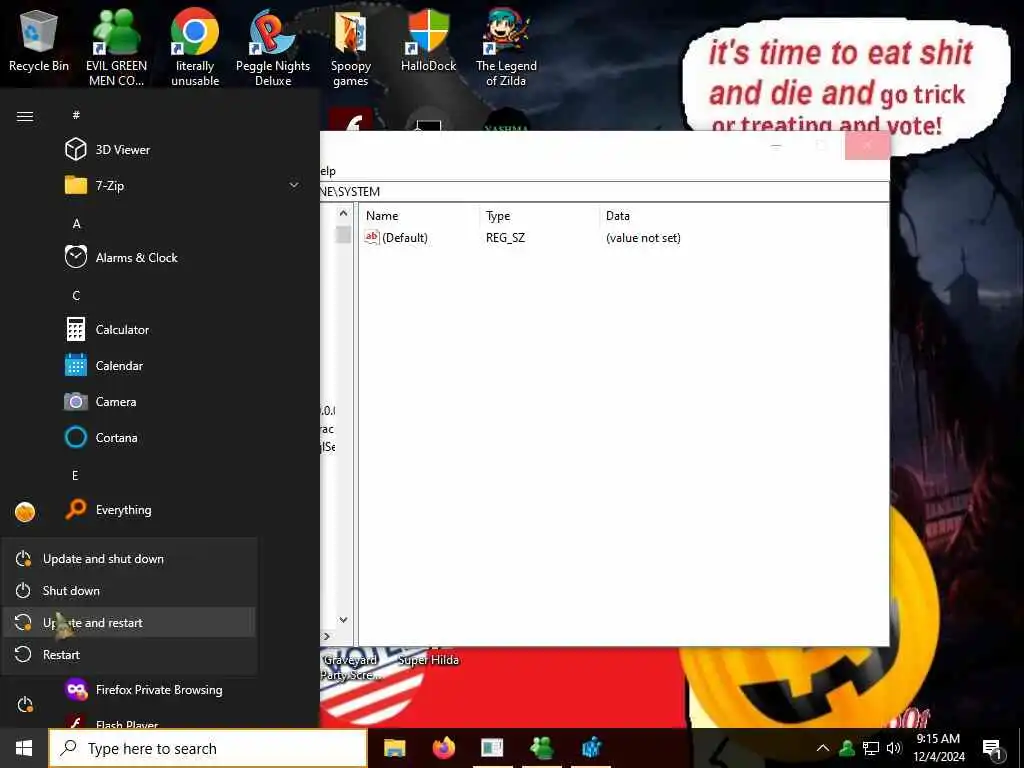Open the clock showing 9:15 AM
This screenshot has width=1024, height=768.
pyautogui.click(x=938, y=748)
